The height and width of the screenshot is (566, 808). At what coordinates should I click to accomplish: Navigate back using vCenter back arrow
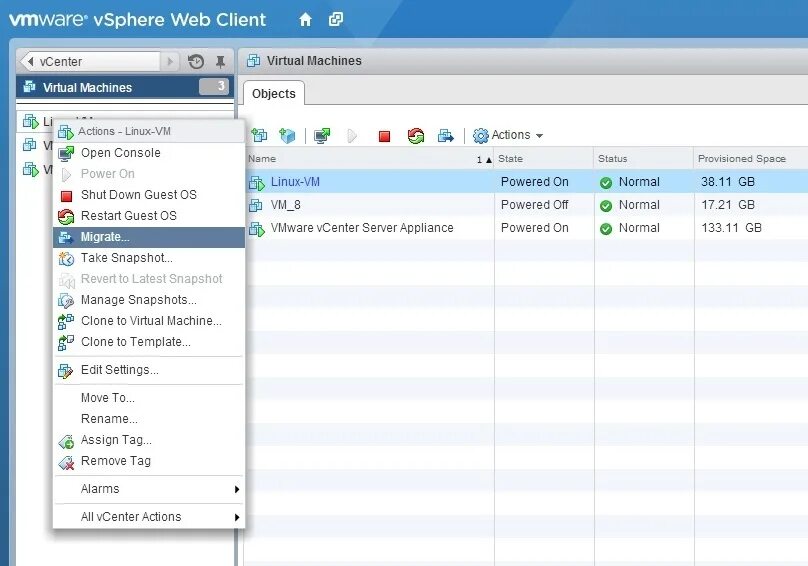coord(30,61)
